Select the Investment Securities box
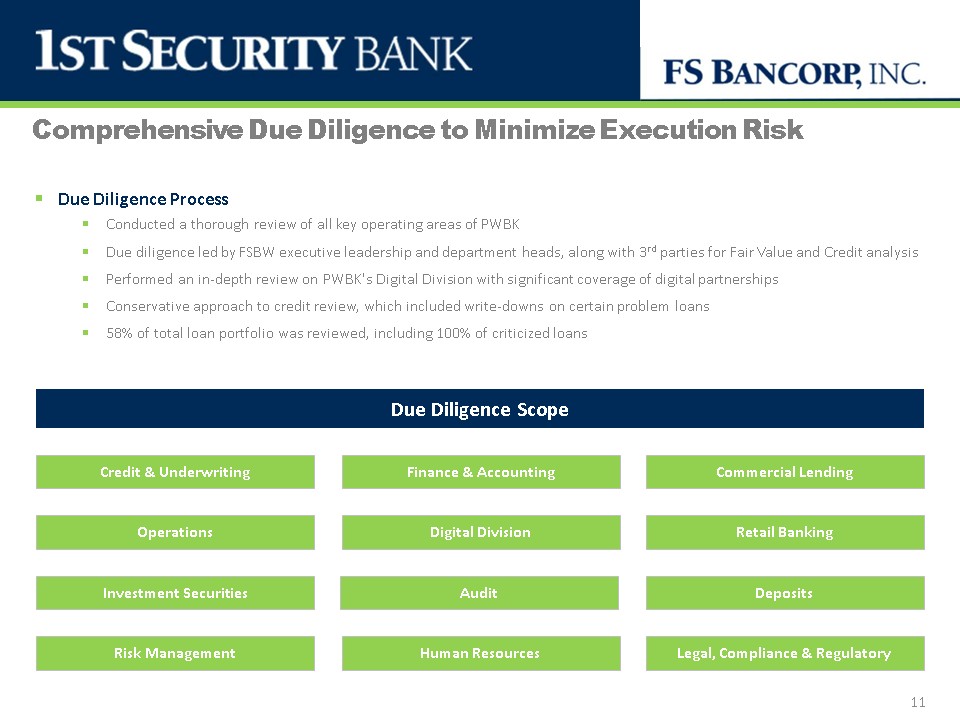The height and width of the screenshot is (720, 960). [175, 593]
